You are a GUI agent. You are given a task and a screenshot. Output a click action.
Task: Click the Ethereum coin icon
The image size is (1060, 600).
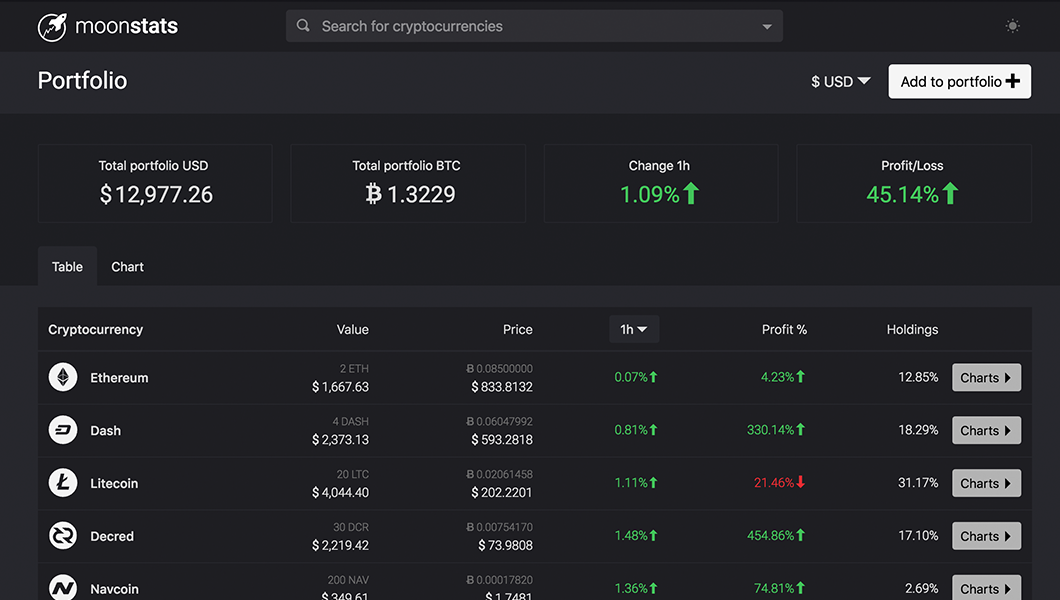point(63,377)
